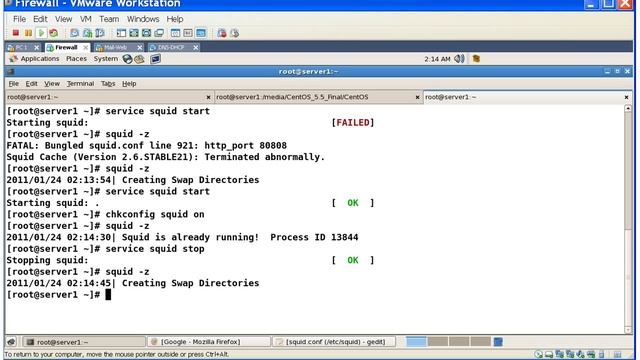Switch to the Mail-Web virtual machine tab
Image resolution: width=640 pixels, height=360 pixels.
(118, 47)
